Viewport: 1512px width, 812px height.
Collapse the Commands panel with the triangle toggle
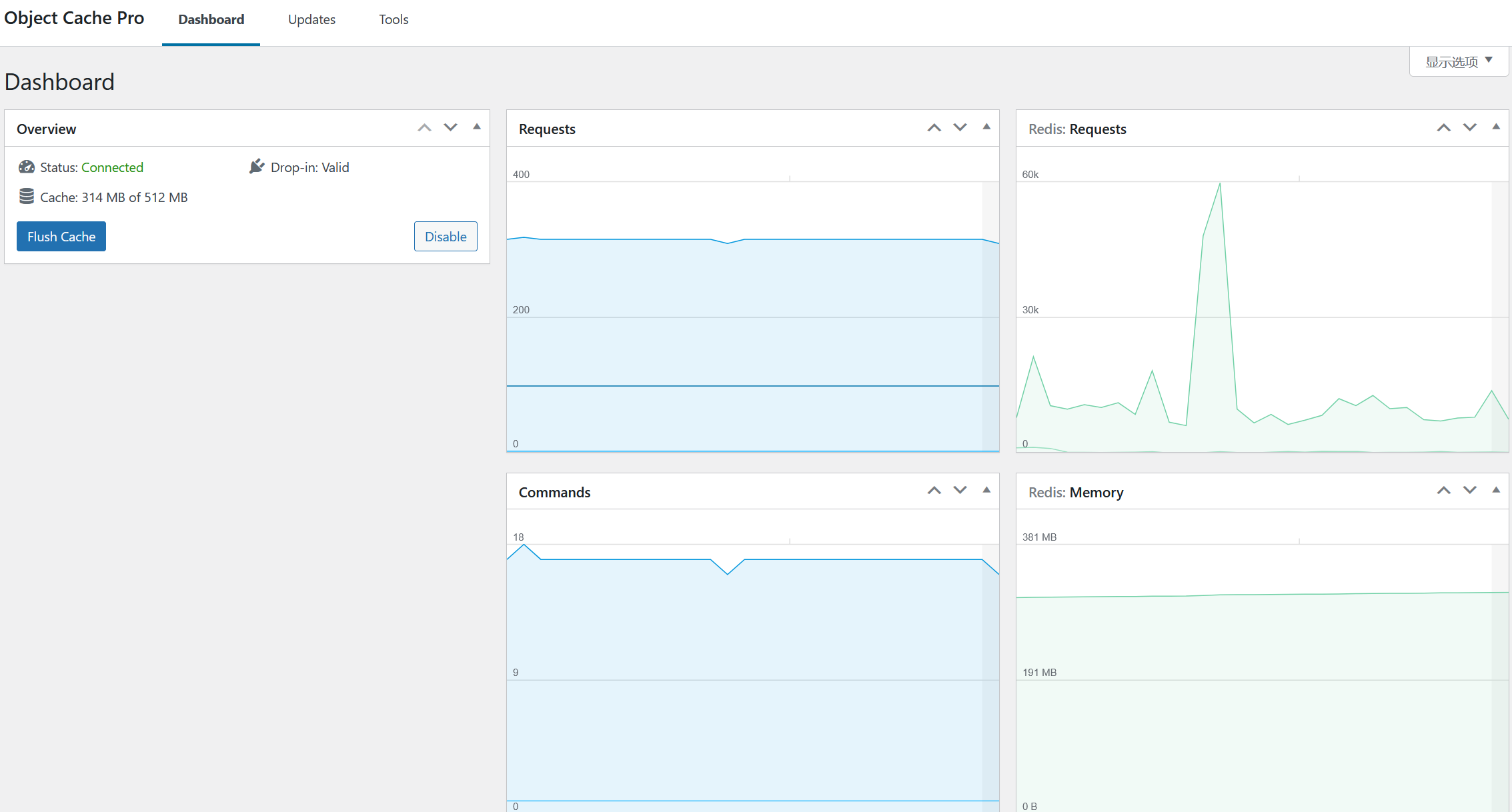pyautogui.click(x=986, y=490)
